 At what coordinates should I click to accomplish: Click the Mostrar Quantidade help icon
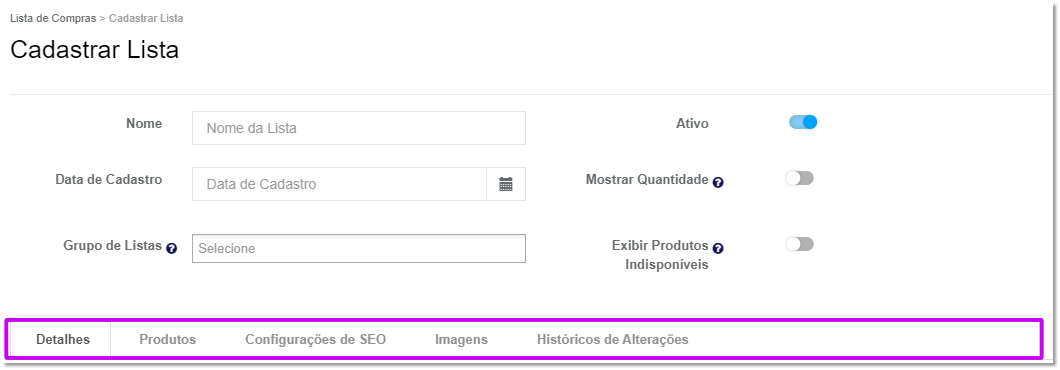[718, 183]
